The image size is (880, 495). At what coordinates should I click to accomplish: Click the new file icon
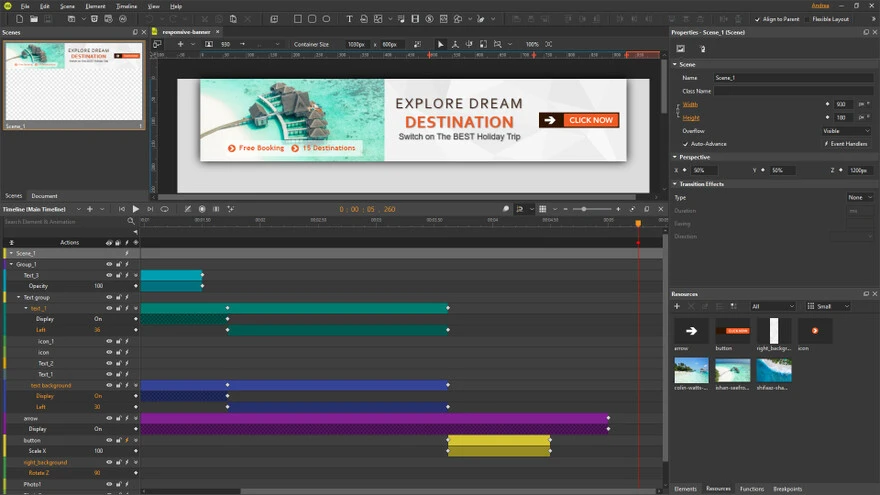[x=20, y=19]
